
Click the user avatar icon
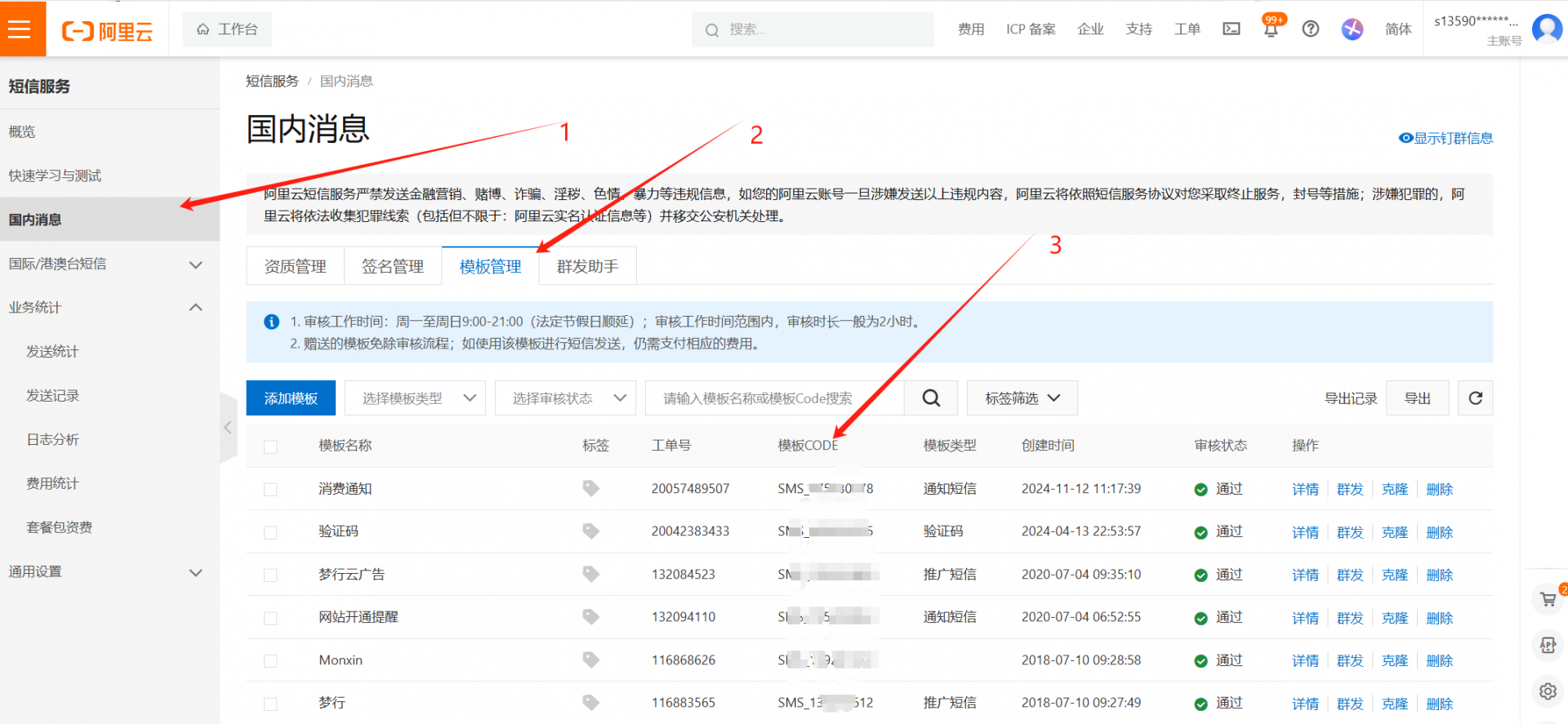pos(1547,29)
